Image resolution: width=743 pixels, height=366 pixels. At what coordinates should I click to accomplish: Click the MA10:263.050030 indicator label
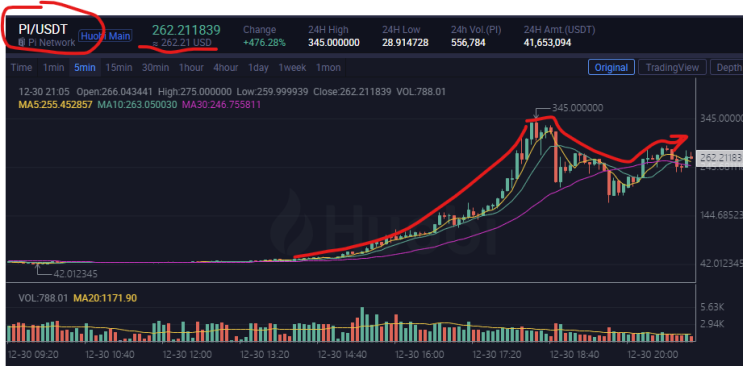[137, 104]
